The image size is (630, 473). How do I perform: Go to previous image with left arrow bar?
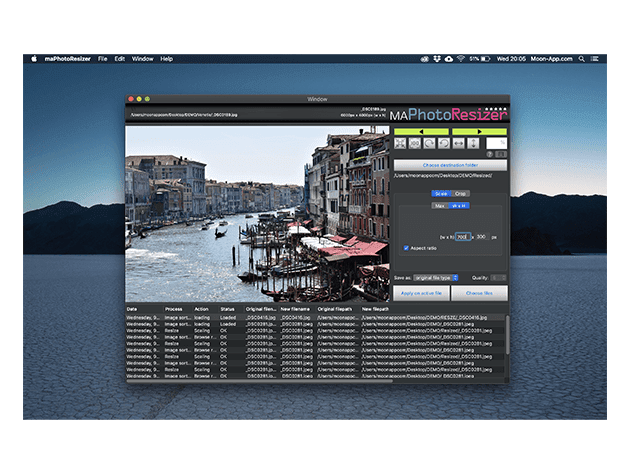(421, 131)
